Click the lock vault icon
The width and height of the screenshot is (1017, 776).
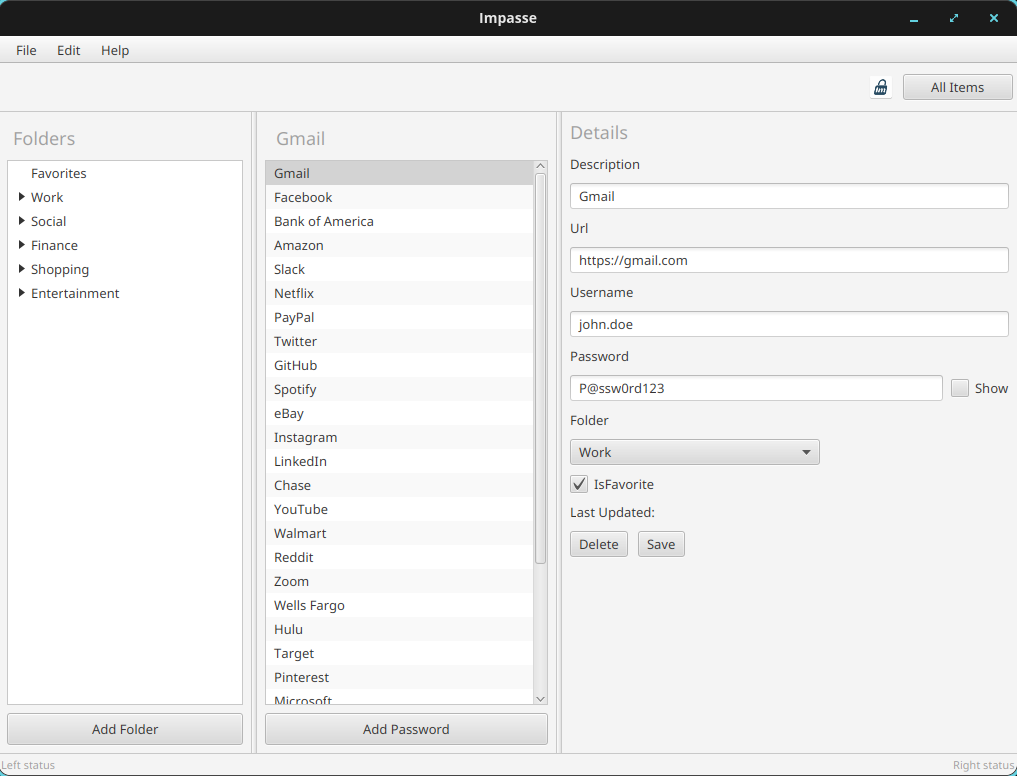point(880,87)
